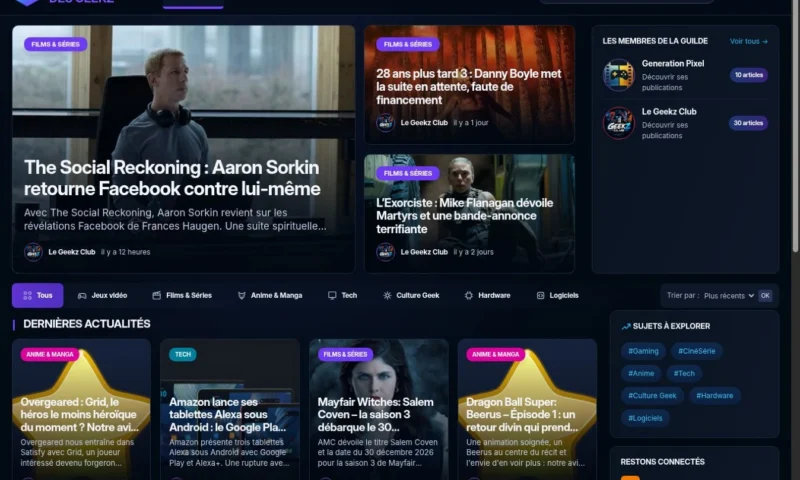Image resolution: width=800 pixels, height=480 pixels.
Task: Click the chip icon beside Hardware
Action: (469, 295)
